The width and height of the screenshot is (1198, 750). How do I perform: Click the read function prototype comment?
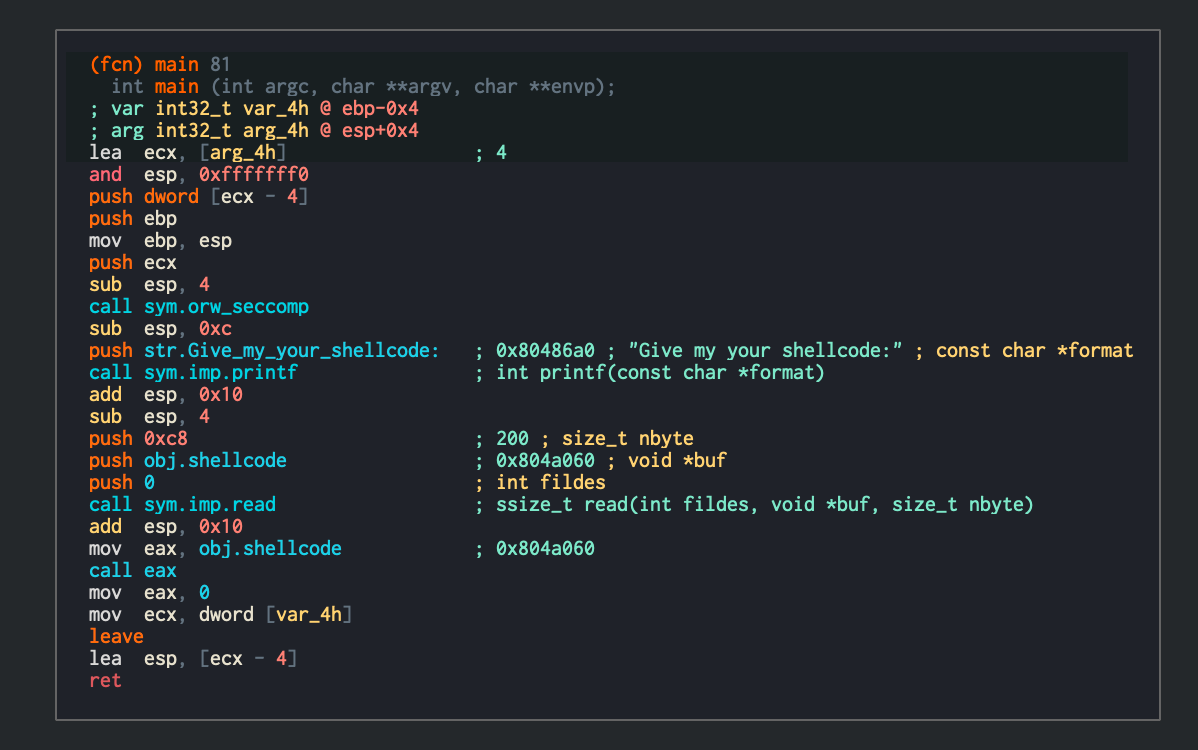[x=750, y=504]
